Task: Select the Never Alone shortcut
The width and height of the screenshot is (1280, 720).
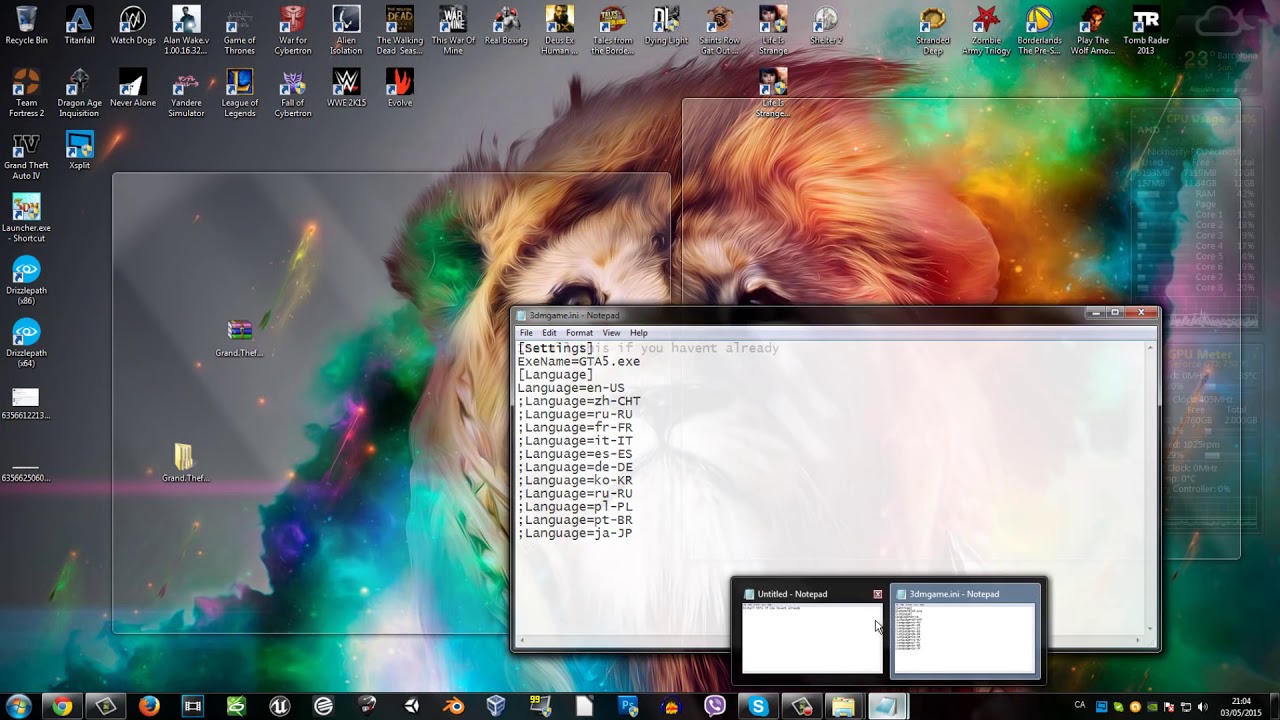Action: 132,88
